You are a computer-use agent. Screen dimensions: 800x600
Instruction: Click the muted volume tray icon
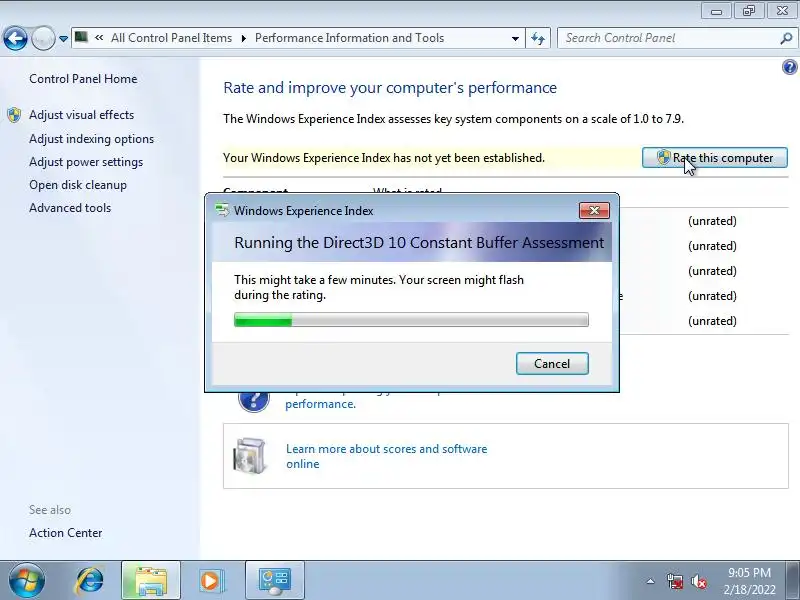[698, 581]
